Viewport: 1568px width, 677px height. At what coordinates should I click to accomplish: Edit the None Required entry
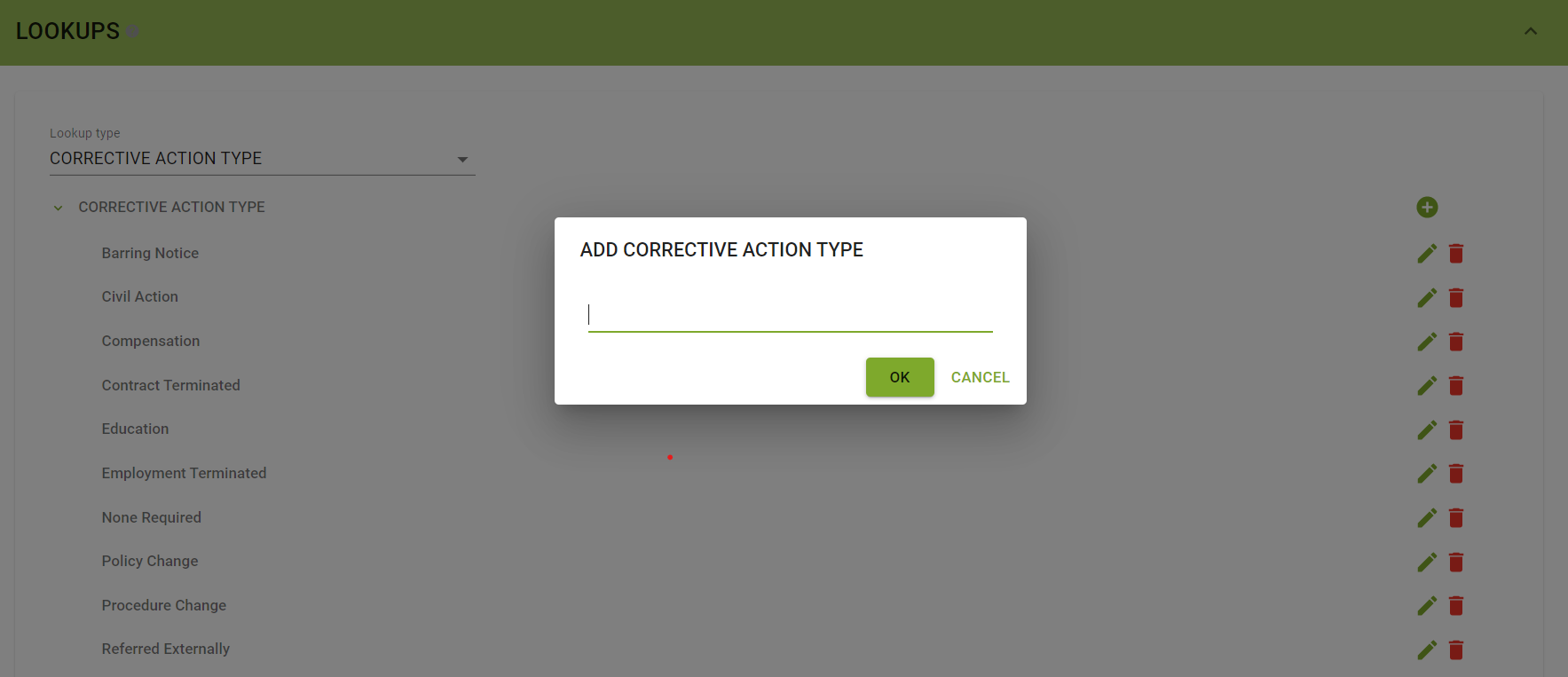tap(1427, 518)
